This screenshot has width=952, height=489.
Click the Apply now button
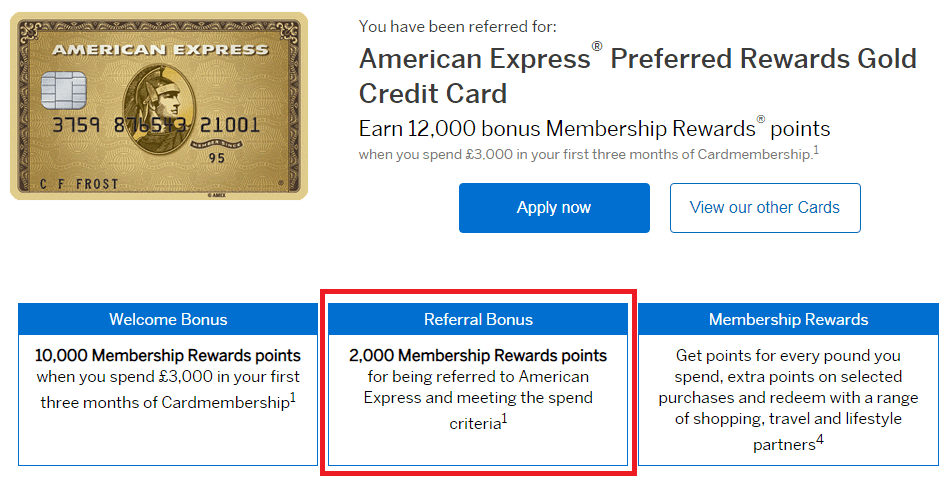tap(554, 208)
